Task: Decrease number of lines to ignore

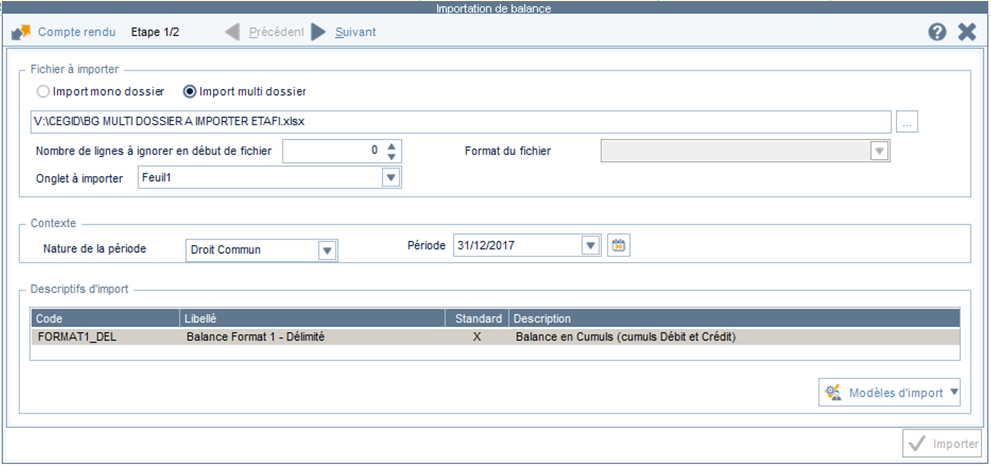Action: (392, 156)
